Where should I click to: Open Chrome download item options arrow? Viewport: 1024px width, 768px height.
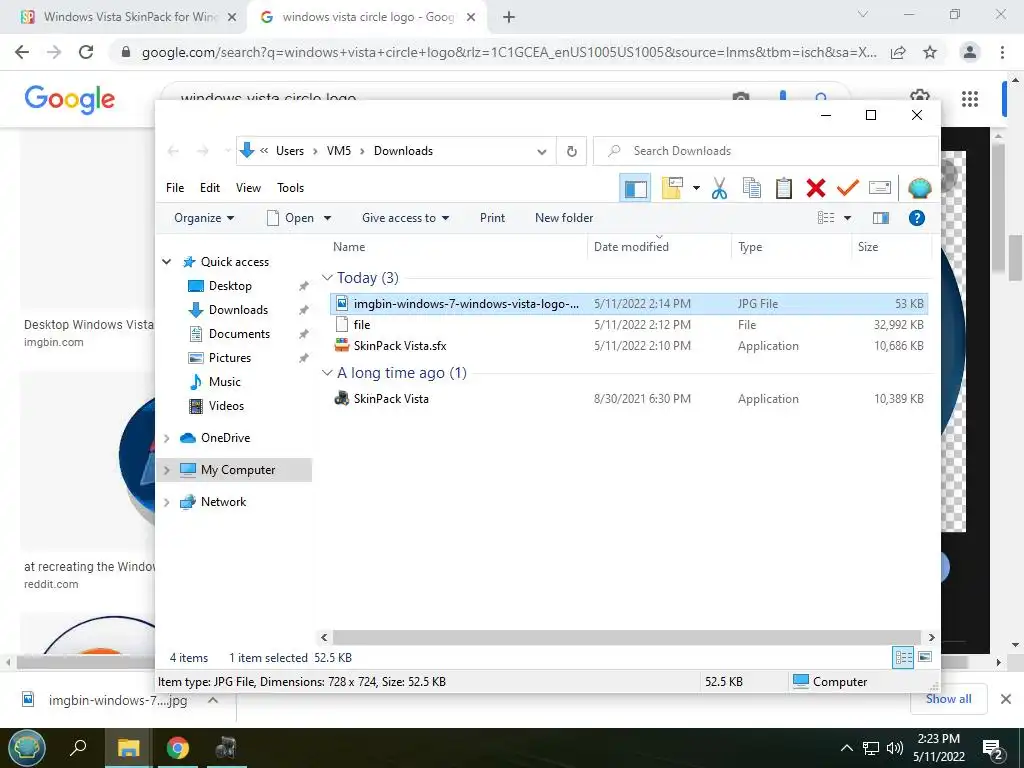pos(213,700)
